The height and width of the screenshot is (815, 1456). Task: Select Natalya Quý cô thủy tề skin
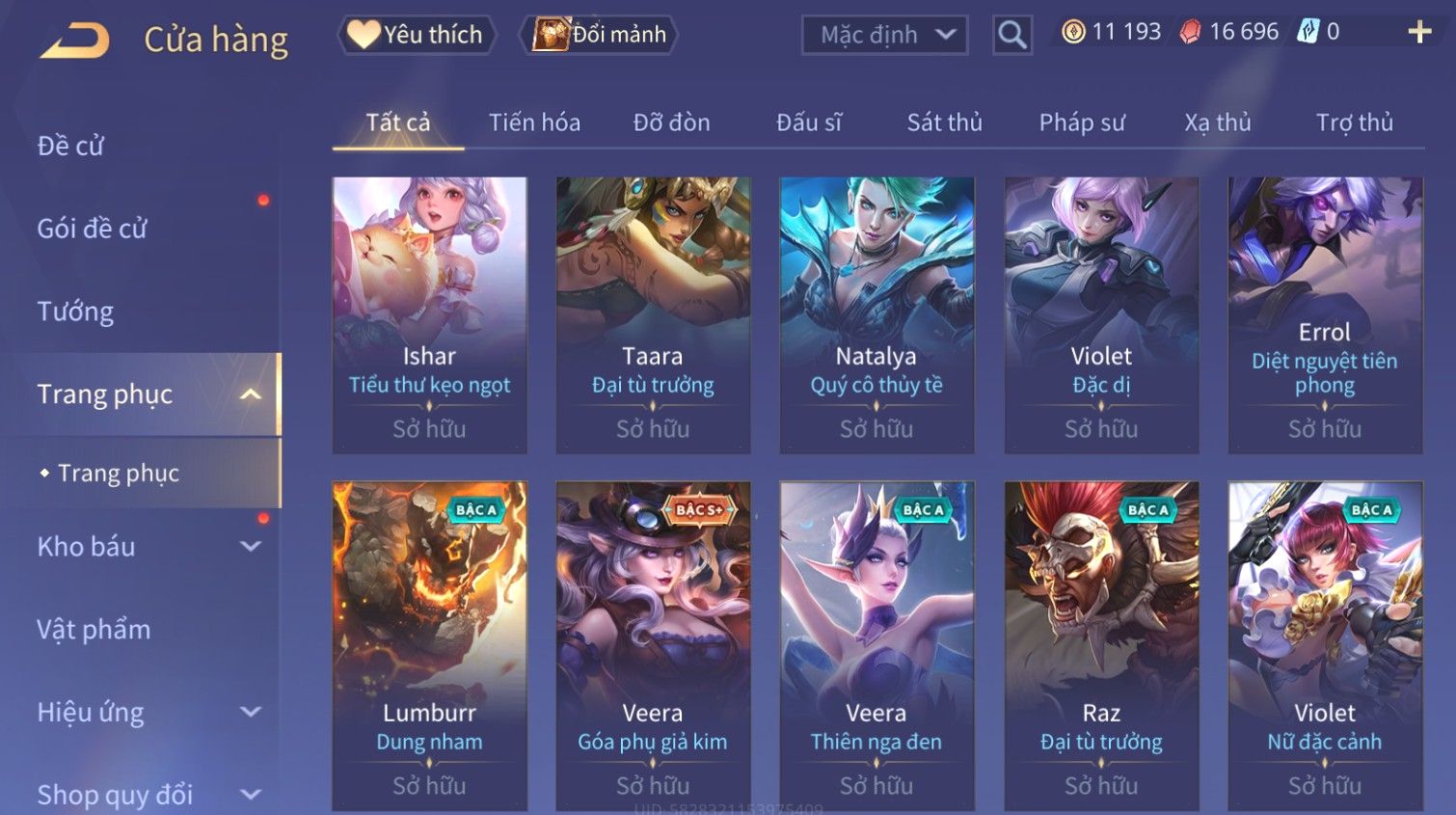876,315
